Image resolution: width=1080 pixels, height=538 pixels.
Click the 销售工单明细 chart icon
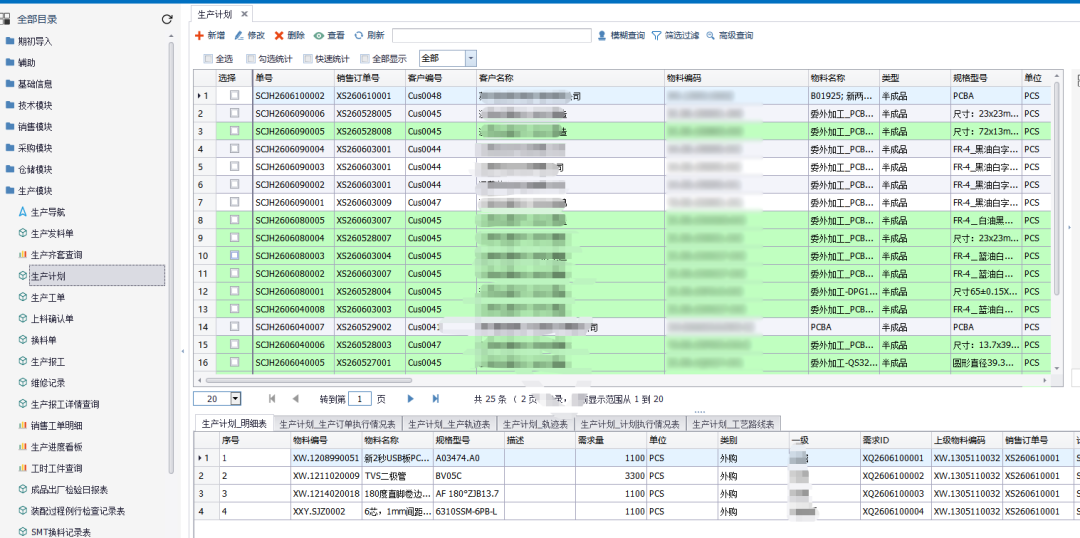(23, 426)
